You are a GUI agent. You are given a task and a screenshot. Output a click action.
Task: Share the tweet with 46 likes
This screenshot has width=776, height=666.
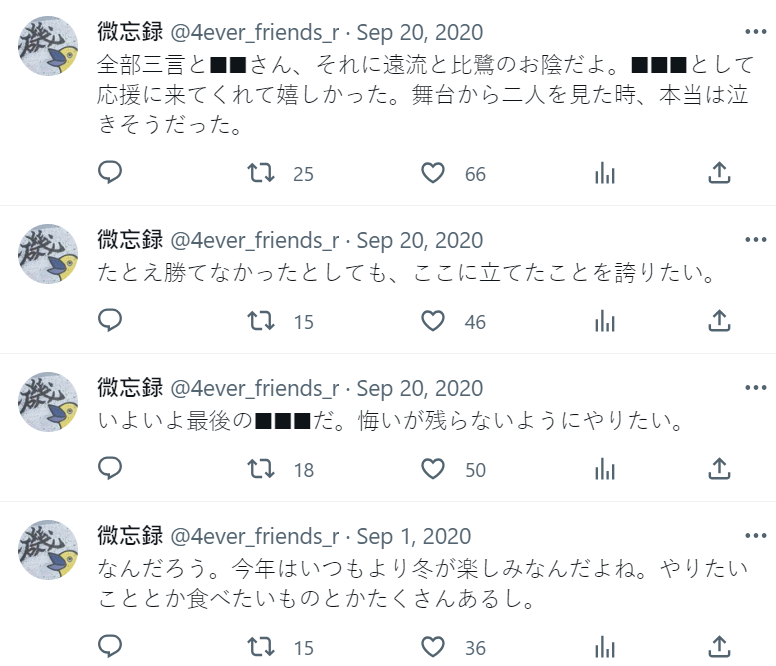pos(719,321)
